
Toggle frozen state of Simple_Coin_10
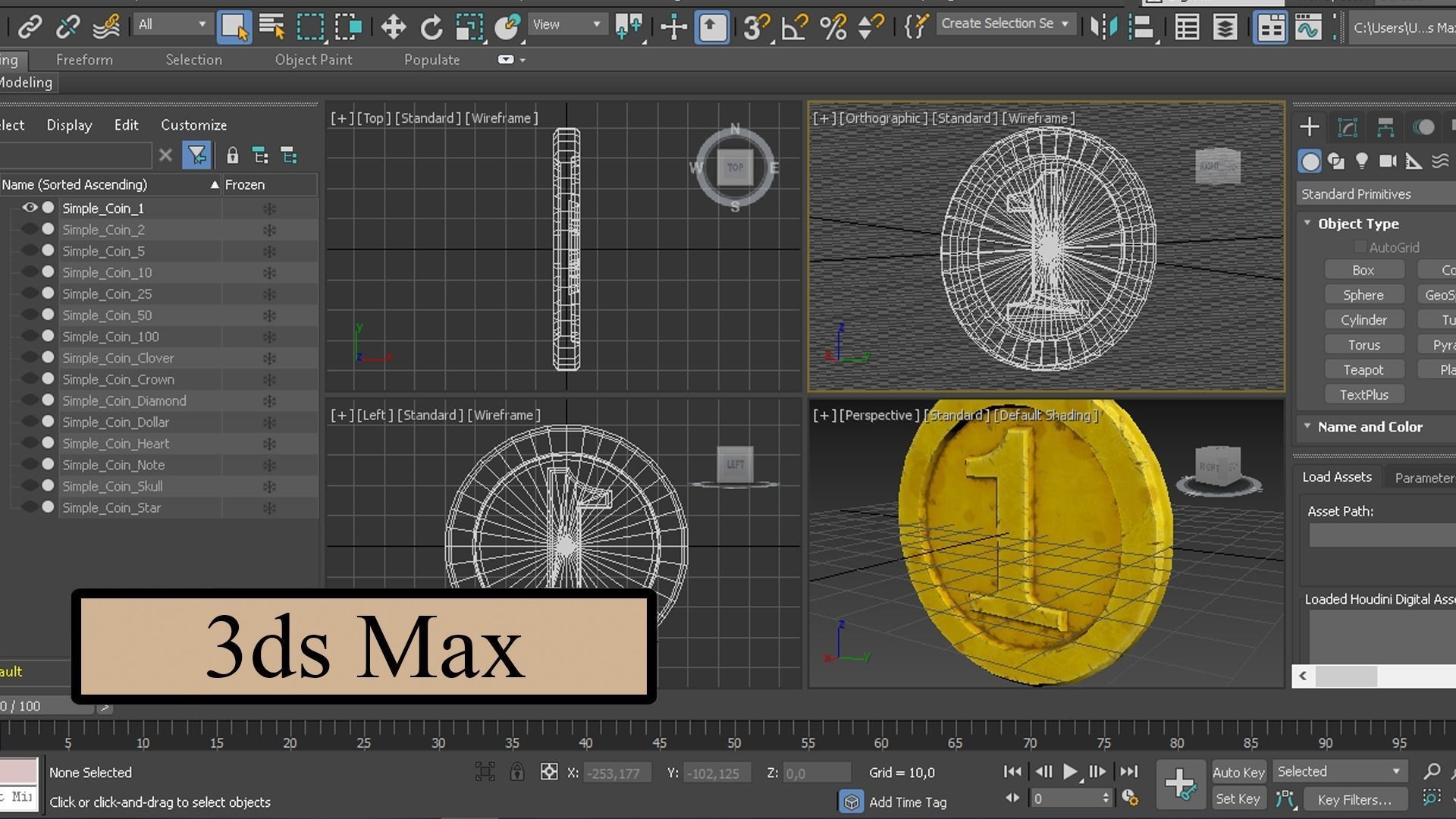tap(268, 272)
